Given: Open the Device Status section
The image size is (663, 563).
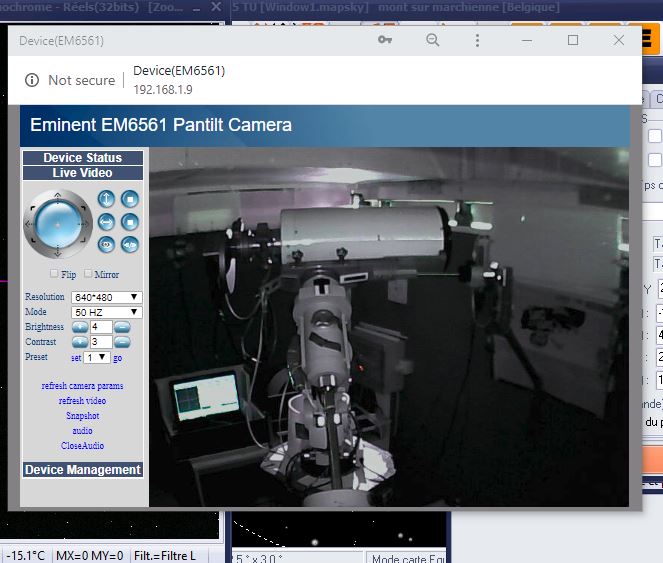Looking at the screenshot, I should [82, 158].
